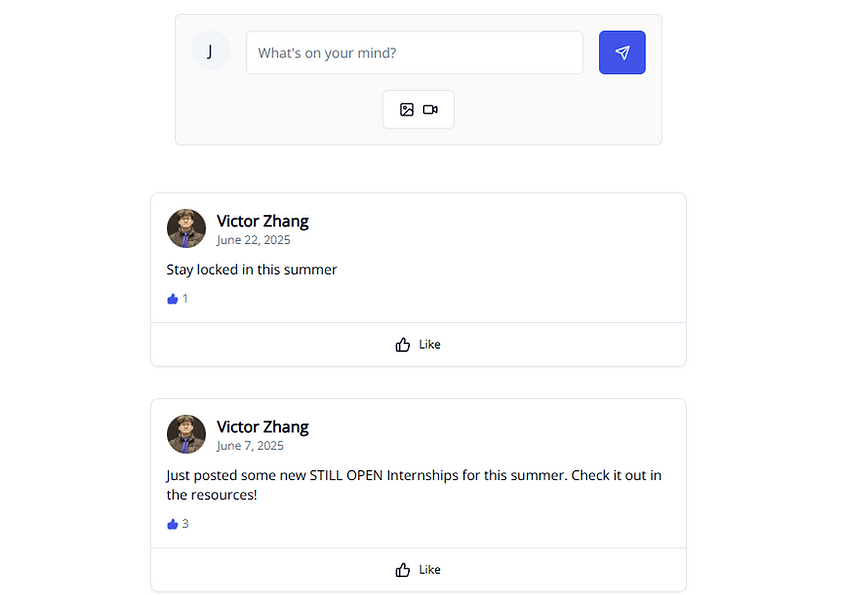Open Victor Zhang name link on second post

263,427
